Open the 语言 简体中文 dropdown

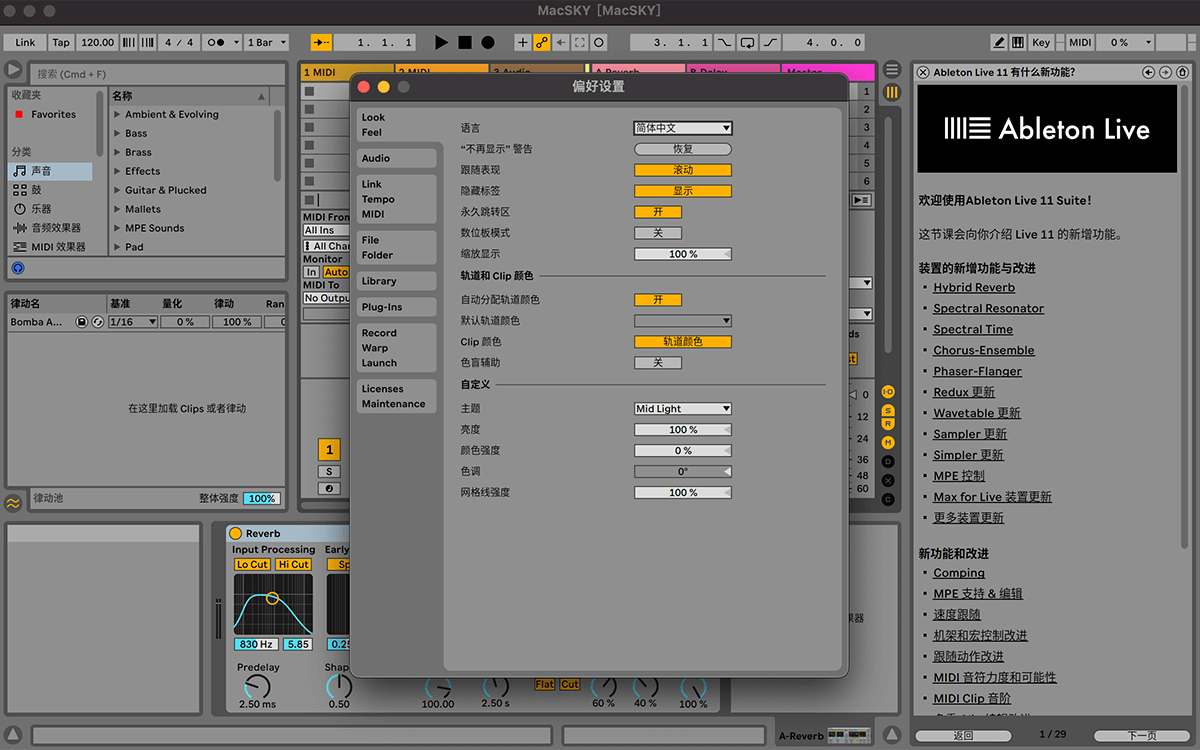click(683, 128)
